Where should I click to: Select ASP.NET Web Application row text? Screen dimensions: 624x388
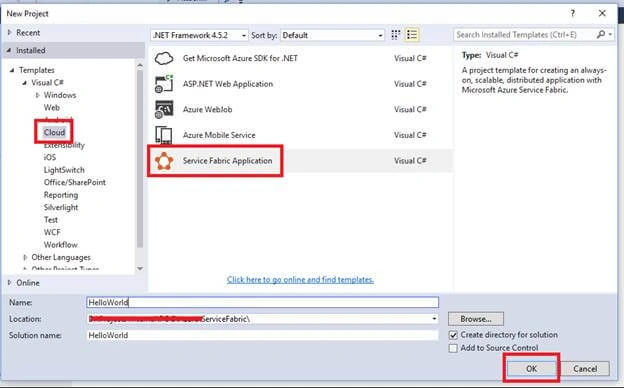[228, 84]
